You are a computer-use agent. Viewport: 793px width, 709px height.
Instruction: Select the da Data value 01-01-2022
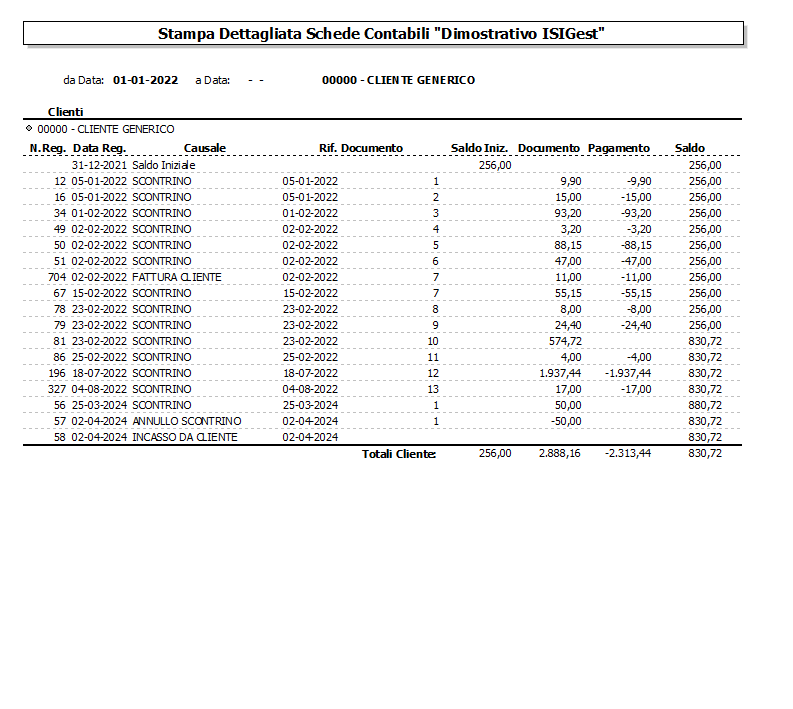pos(145,80)
